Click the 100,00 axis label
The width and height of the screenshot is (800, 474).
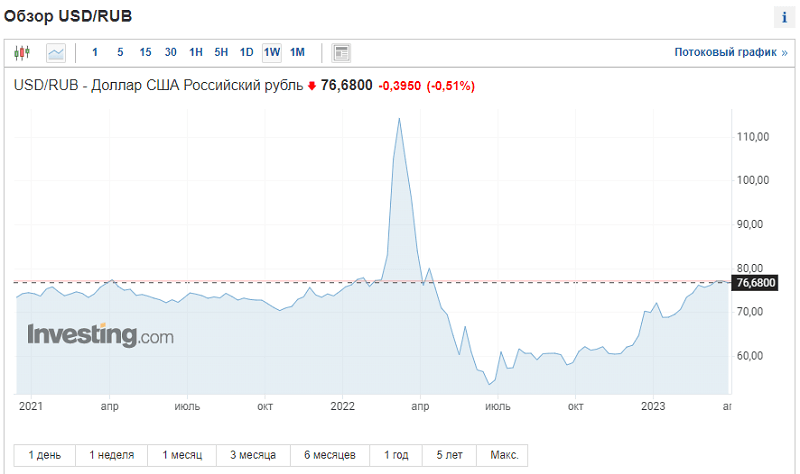coord(753,180)
